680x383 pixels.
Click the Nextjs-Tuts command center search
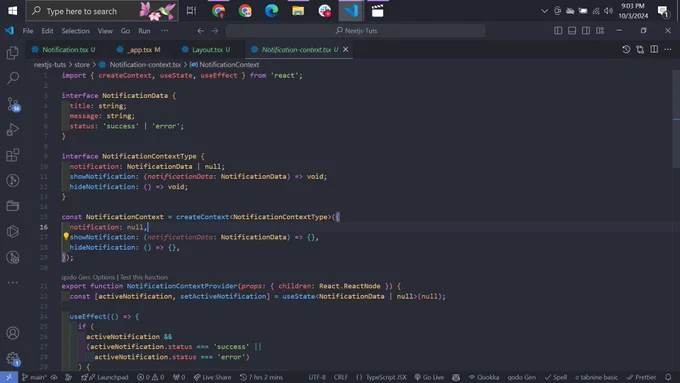tap(355, 31)
